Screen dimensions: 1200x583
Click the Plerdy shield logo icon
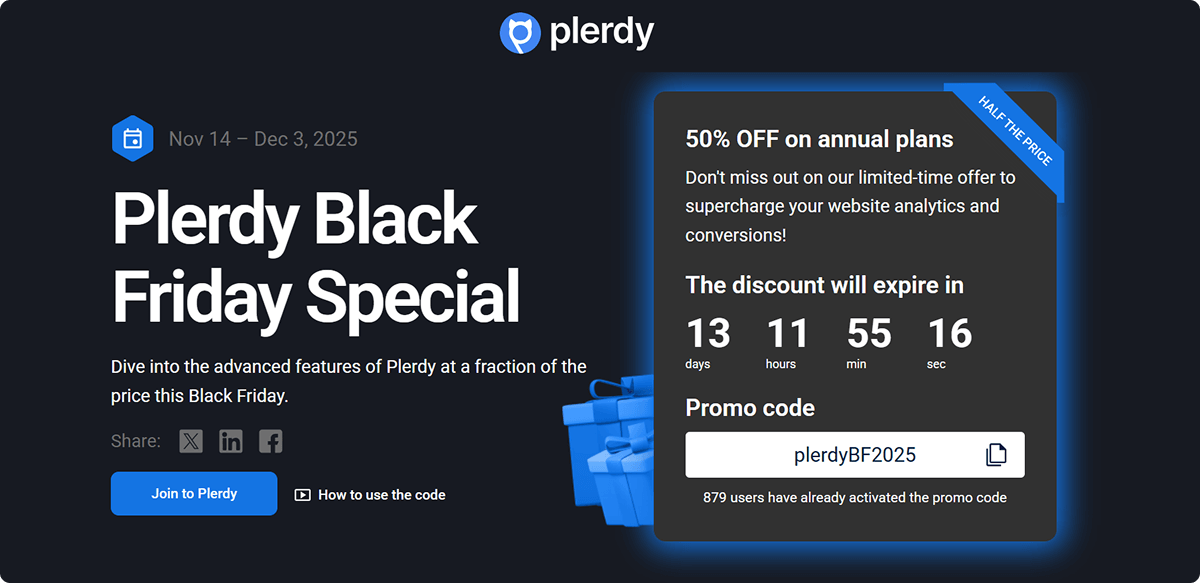tap(518, 32)
